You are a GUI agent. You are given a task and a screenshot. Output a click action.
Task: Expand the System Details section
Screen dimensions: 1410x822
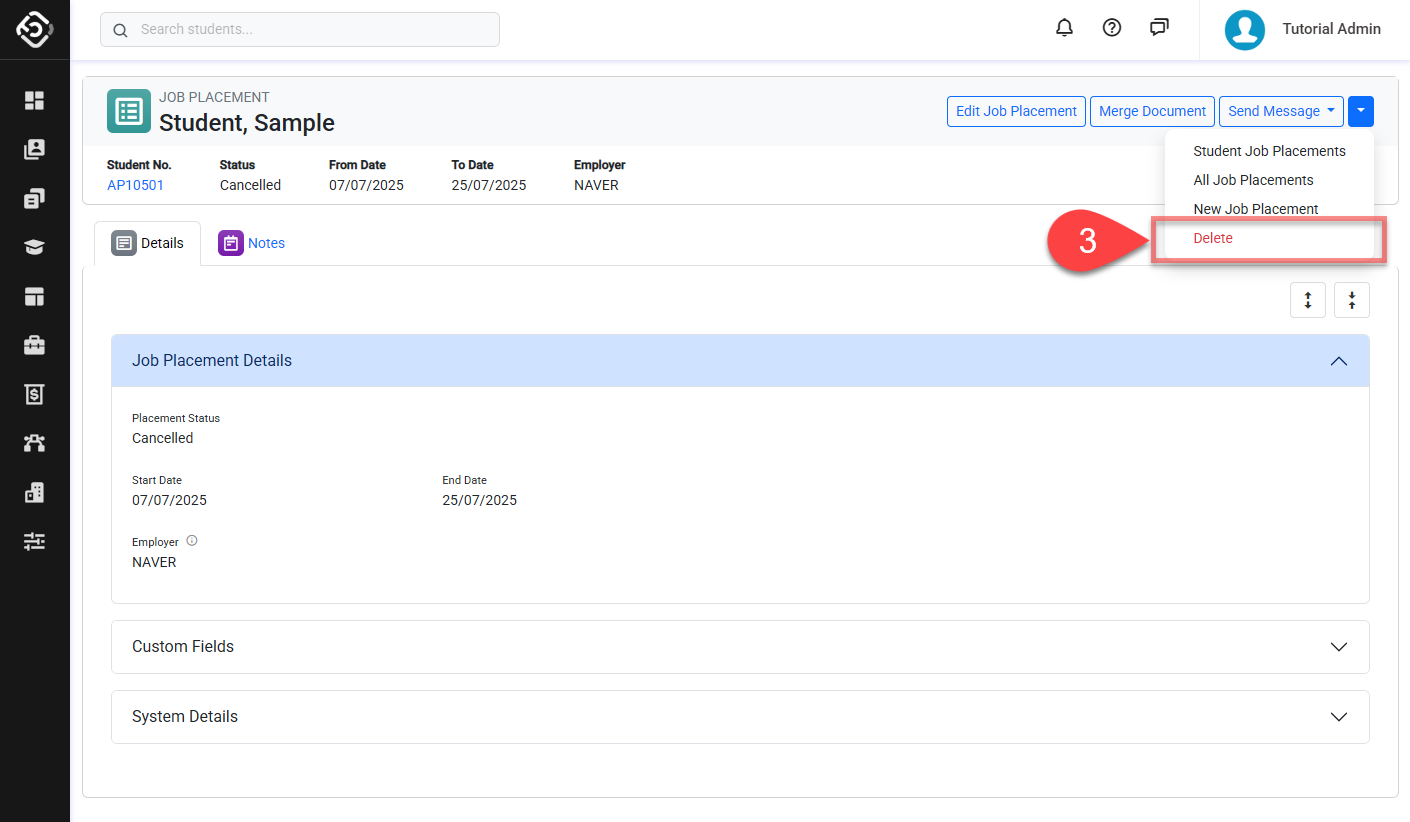point(1338,717)
